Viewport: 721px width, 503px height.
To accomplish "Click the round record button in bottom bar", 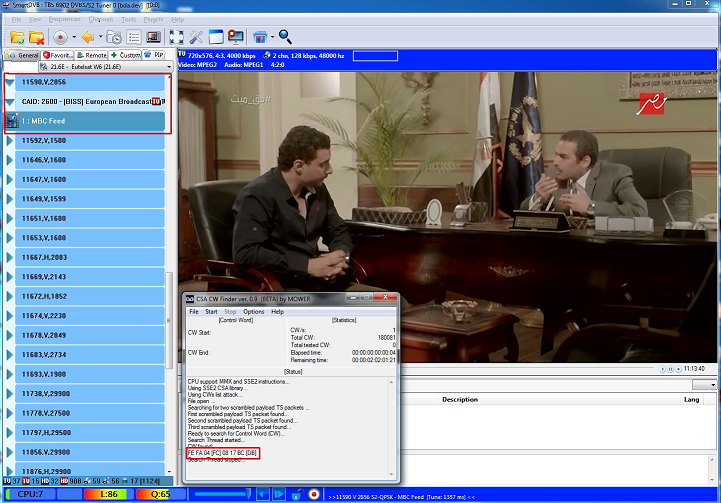I will [x=314, y=494].
